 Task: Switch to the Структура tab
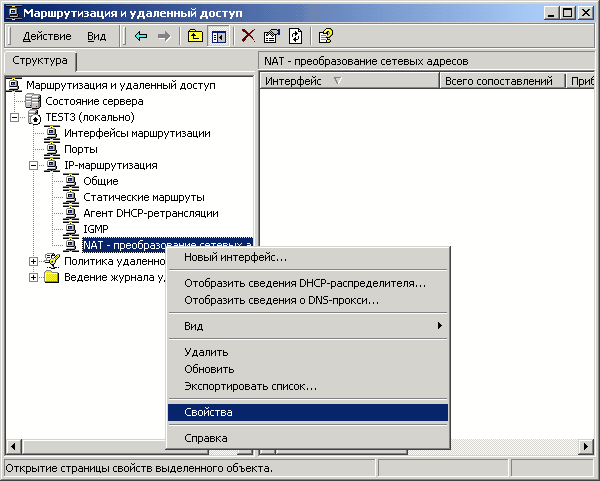pyautogui.click(x=33, y=62)
